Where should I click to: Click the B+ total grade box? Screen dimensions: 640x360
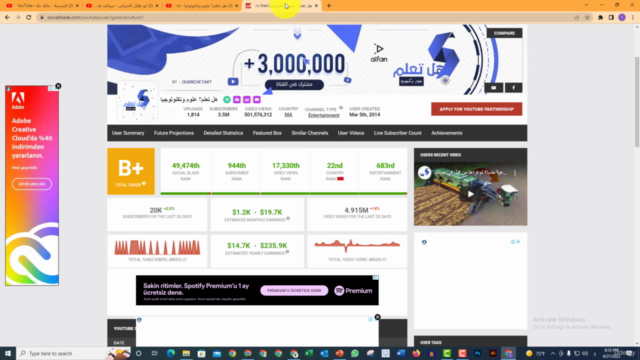click(131, 171)
